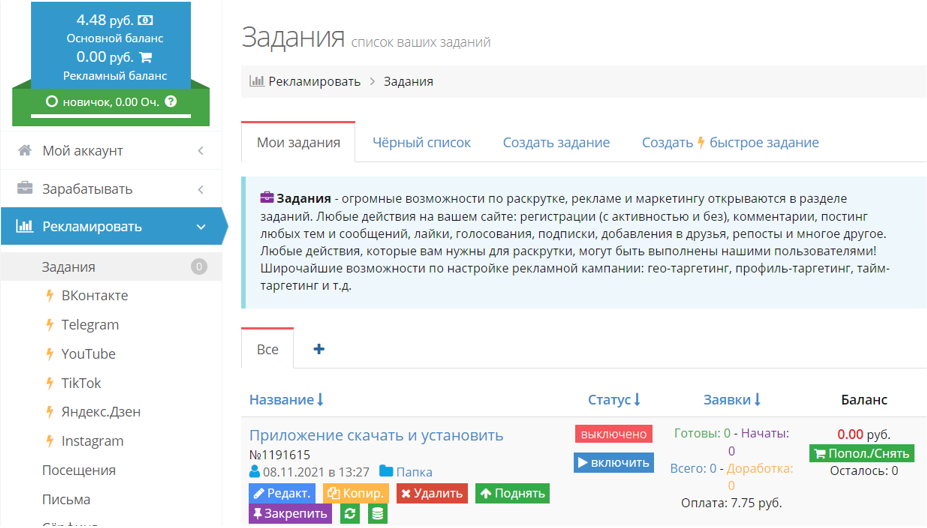Click the briefcase icon beside Зарабатывать

pos(25,188)
